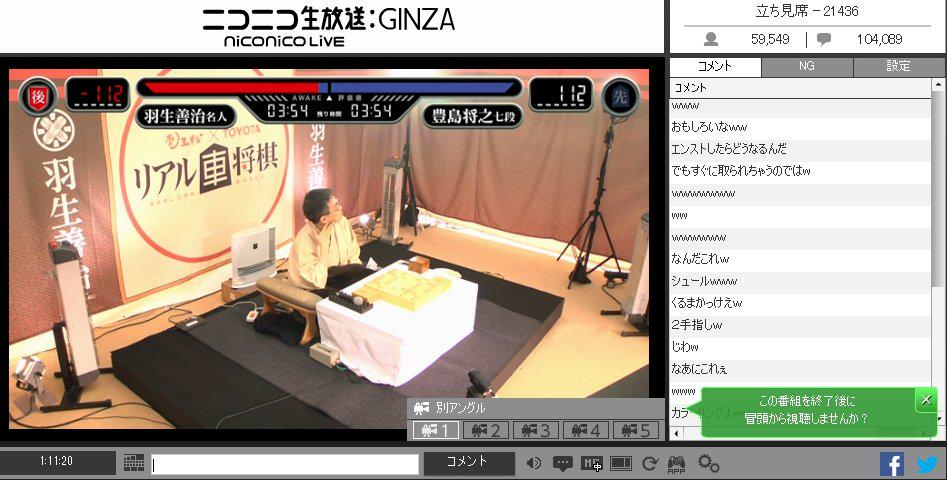This screenshot has height=480, width=947.
Task: Click the comment text input field
Action: tap(285, 464)
